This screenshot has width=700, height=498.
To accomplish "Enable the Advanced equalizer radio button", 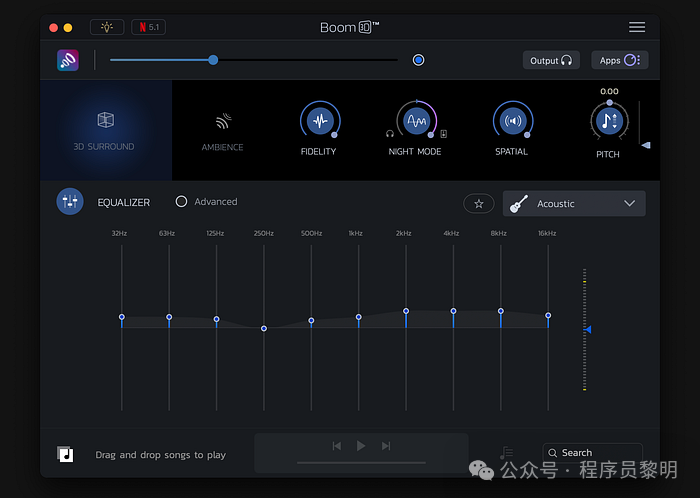I will 181,202.
